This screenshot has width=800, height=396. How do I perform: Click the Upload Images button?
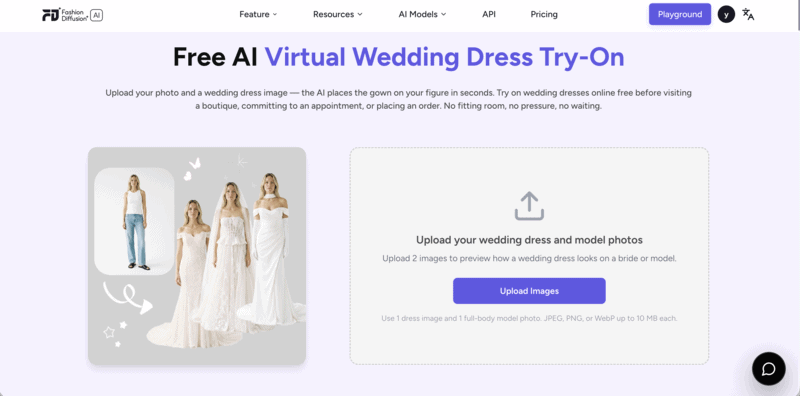(529, 291)
